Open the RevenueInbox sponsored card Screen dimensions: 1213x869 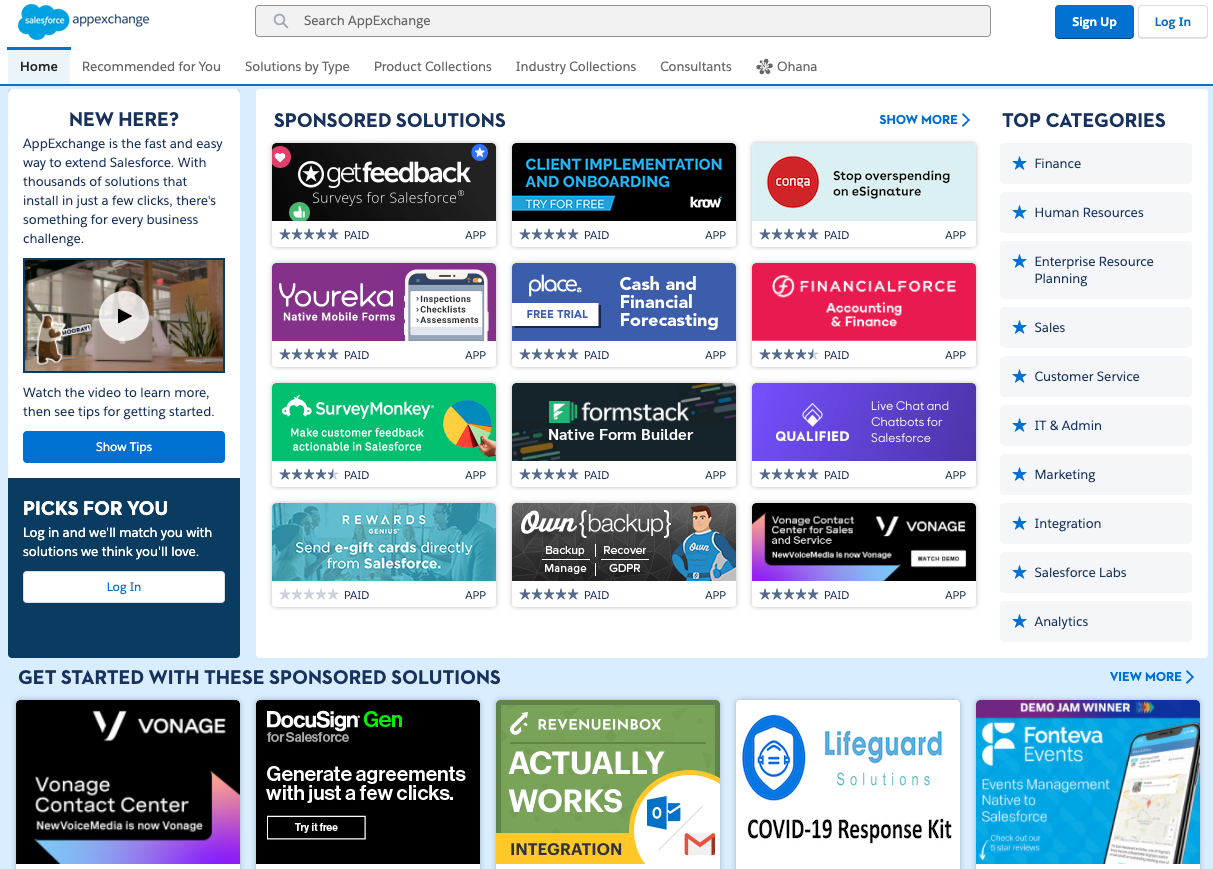(x=608, y=784)
